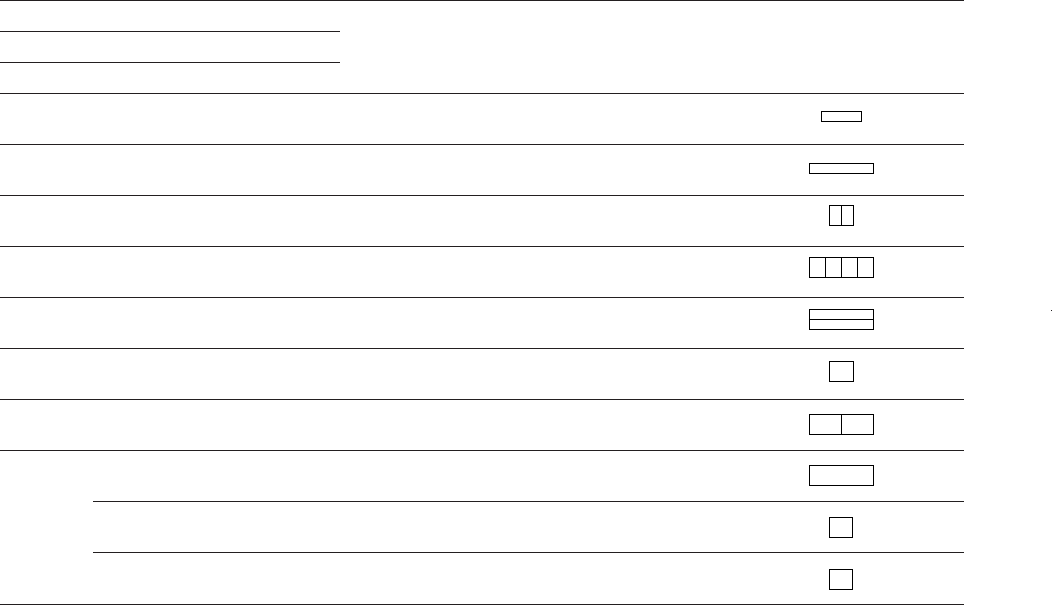Click the blank field between the two short top-left lines

[x=170, y=47]
